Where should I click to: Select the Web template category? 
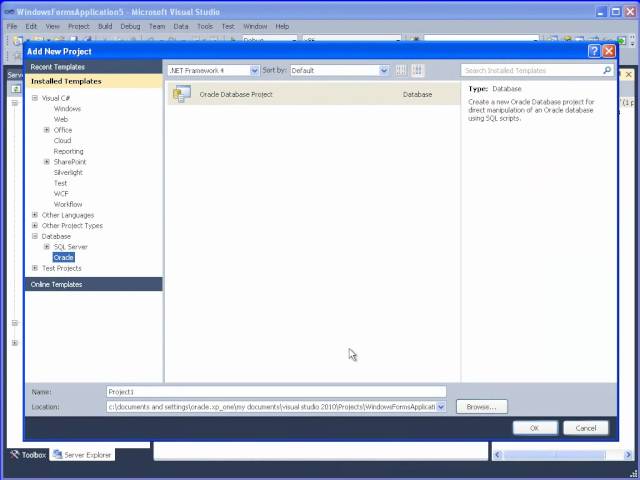[x=61, y=119]
